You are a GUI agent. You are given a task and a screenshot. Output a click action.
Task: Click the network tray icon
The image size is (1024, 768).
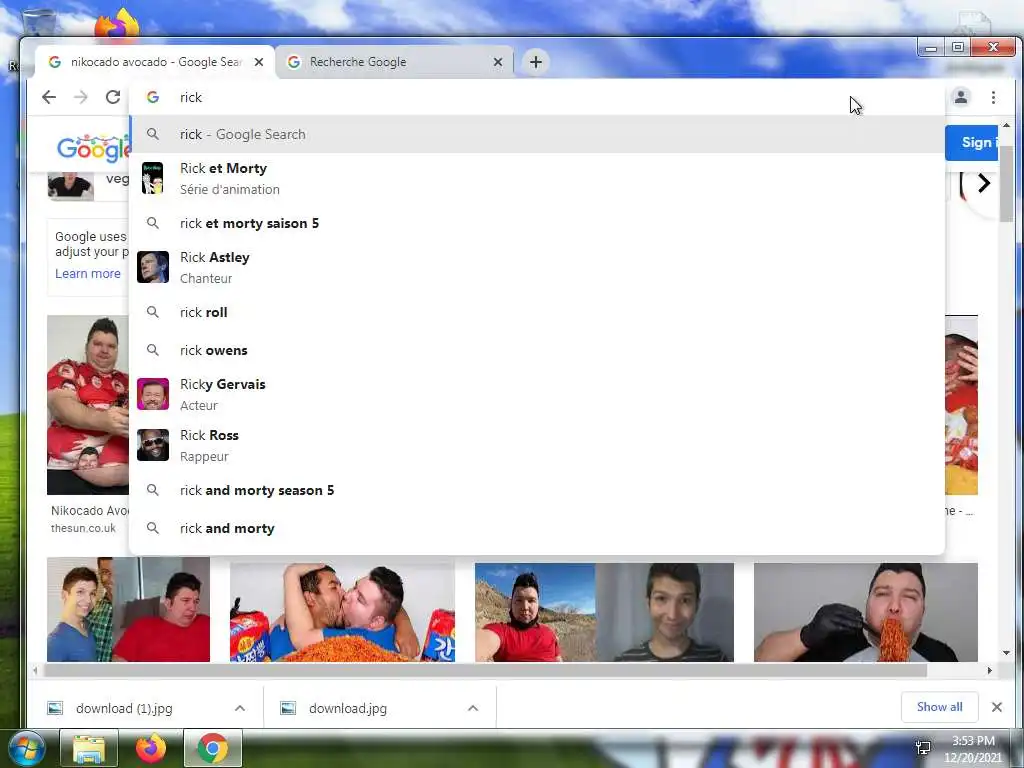tap(923, 748)
